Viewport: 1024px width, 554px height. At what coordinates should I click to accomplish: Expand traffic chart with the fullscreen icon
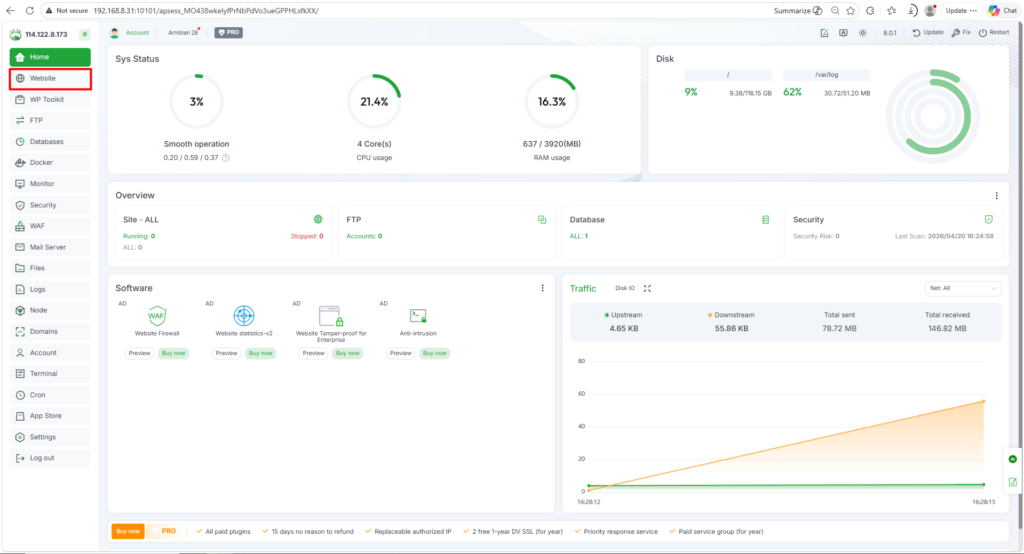pos(647,288)
